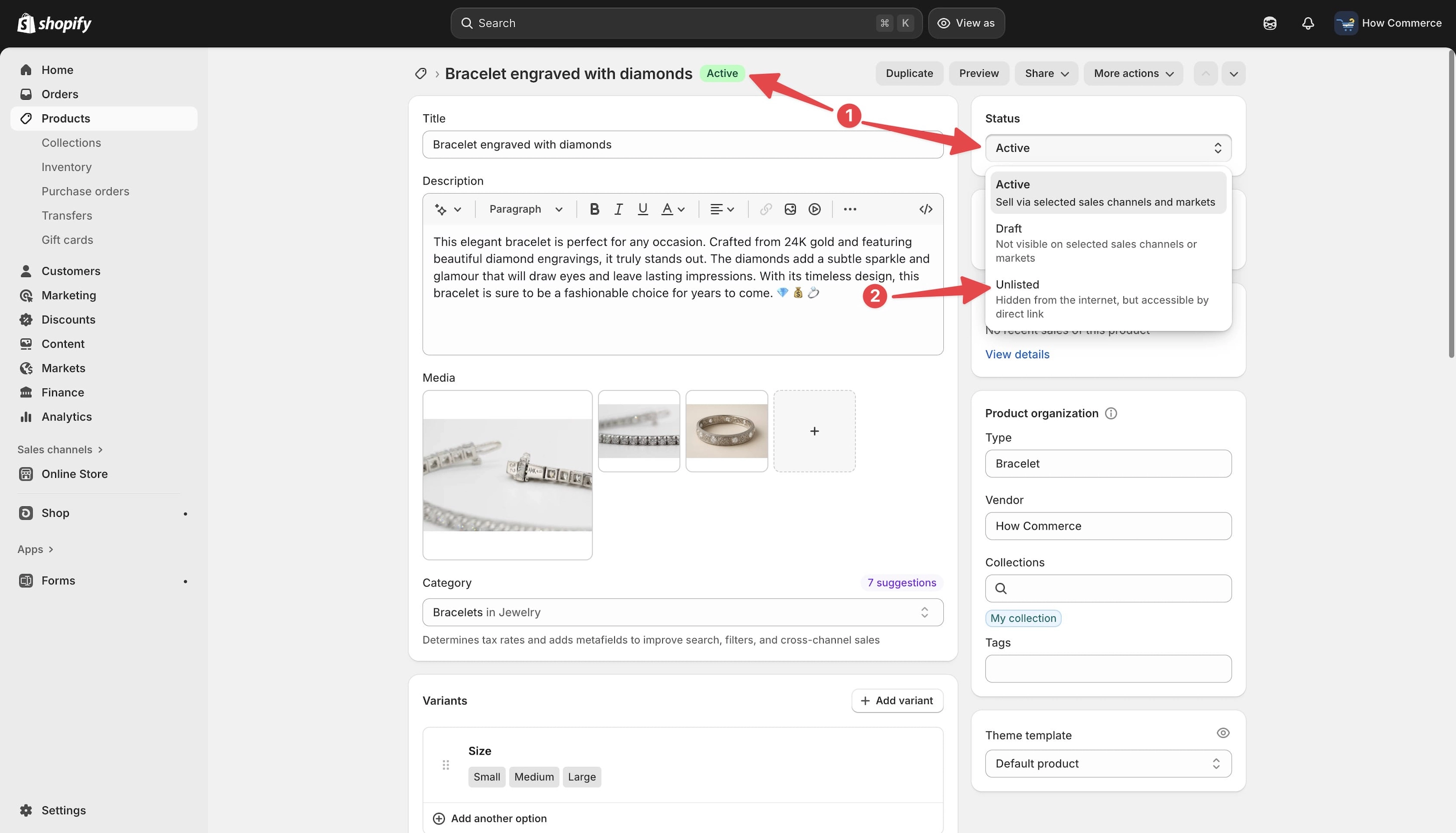
Task: Click the product tag breadcrumb icon
Action: [420, 73]
